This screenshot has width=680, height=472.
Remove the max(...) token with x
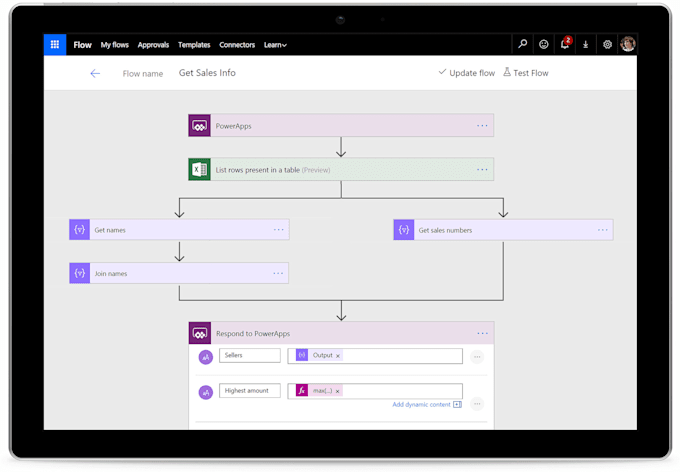pos(337,391)
